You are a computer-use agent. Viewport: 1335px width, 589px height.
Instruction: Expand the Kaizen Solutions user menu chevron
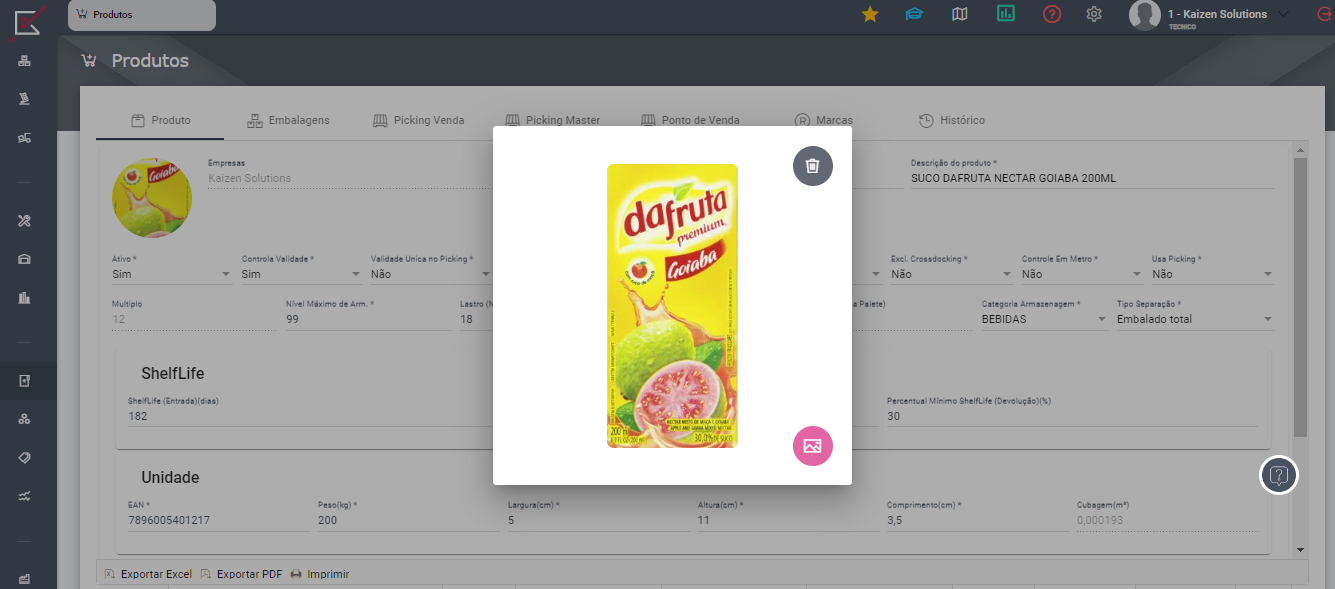point(1284,14)
